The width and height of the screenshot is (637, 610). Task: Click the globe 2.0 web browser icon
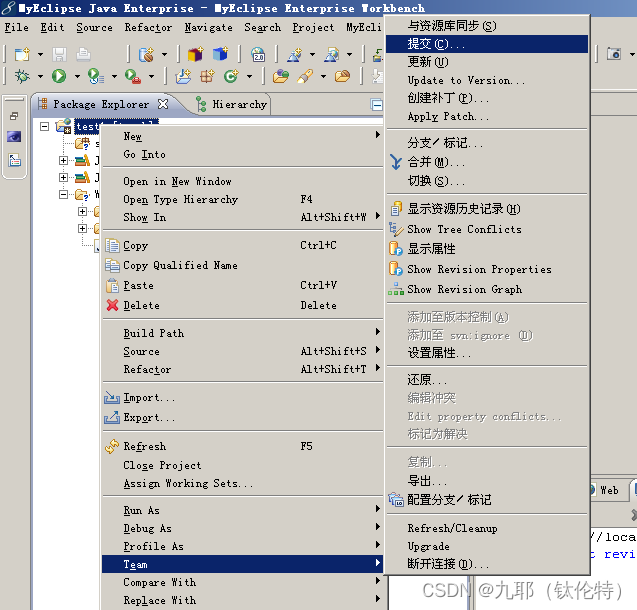click(x=258, y=54)
